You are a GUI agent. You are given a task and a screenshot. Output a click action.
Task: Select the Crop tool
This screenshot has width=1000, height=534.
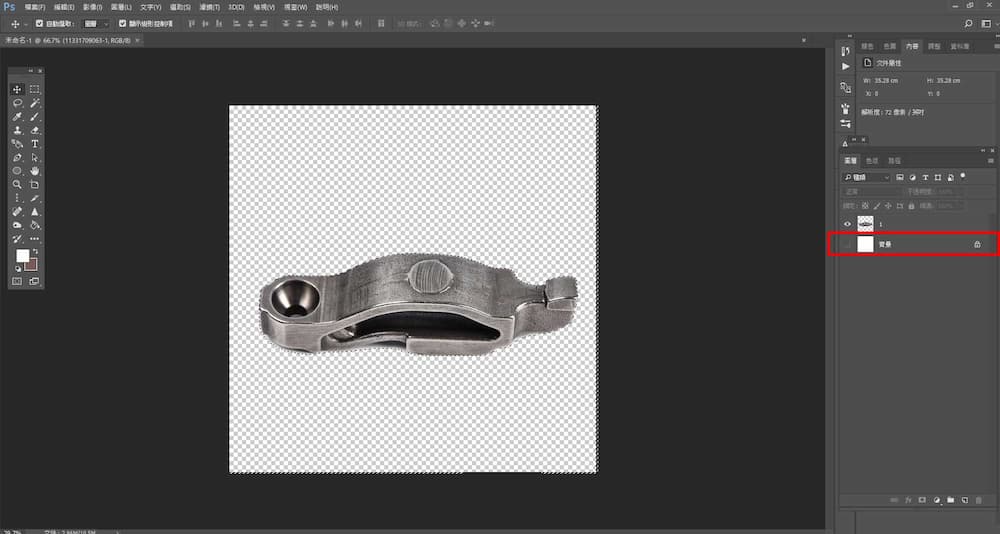click(x=34, y=184)
